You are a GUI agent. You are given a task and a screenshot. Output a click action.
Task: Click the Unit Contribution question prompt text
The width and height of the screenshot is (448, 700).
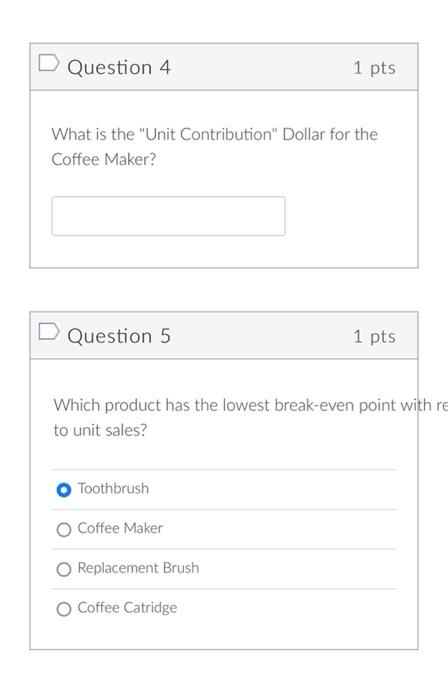tap(215, 146)
